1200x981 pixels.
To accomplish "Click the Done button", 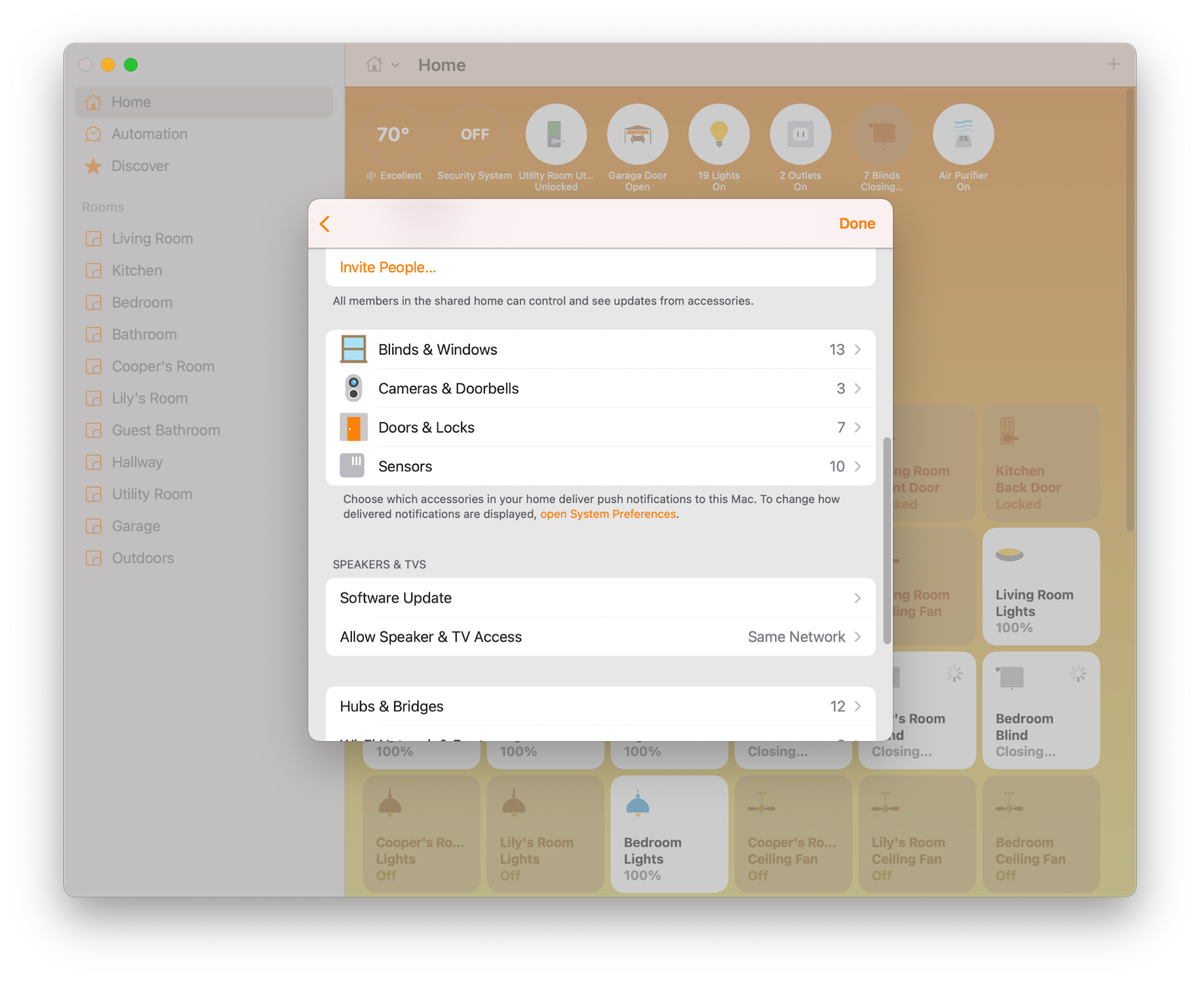I will (857, 223).
